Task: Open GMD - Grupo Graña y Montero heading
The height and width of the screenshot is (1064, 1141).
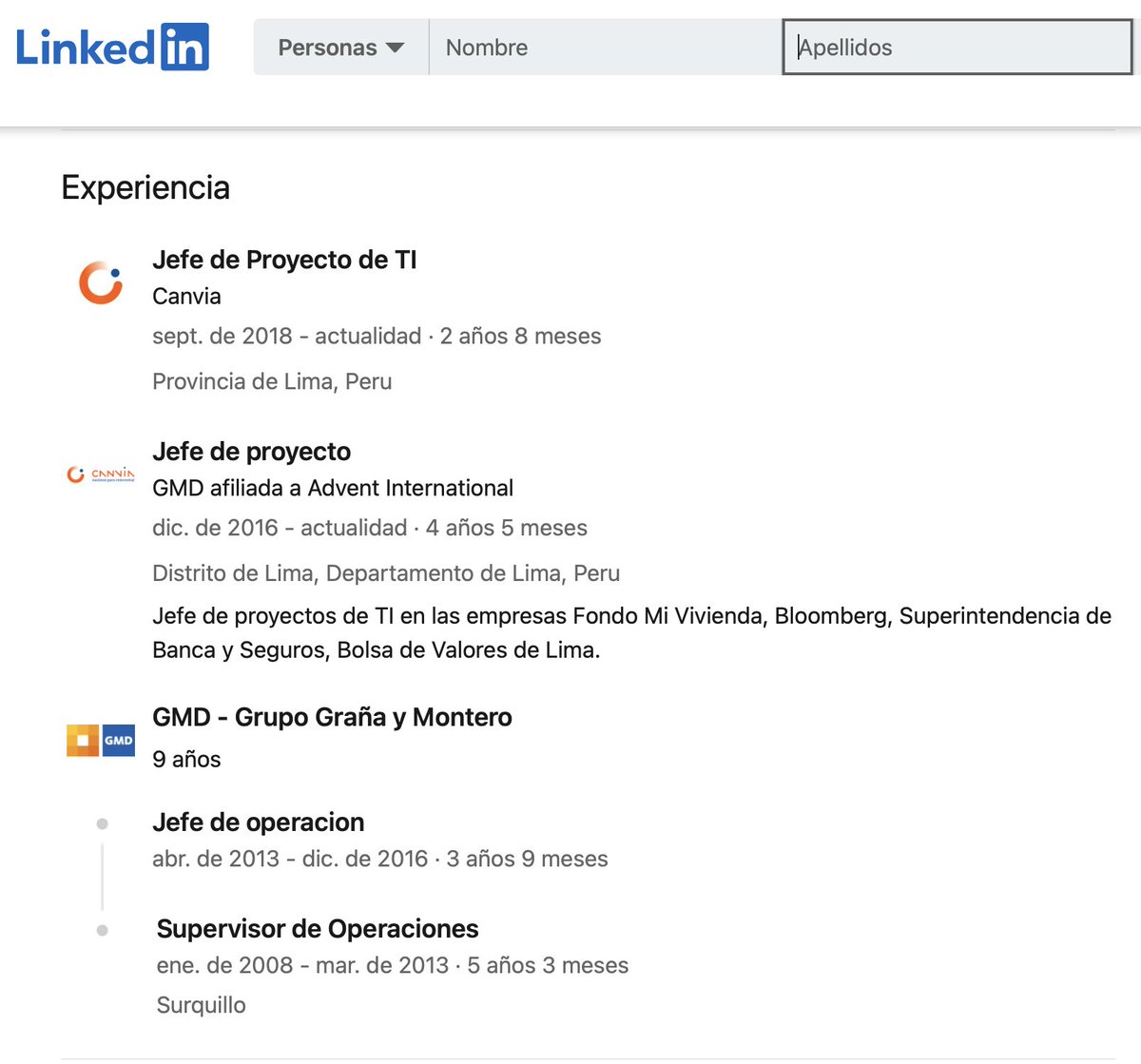Action: coord(332,717)
